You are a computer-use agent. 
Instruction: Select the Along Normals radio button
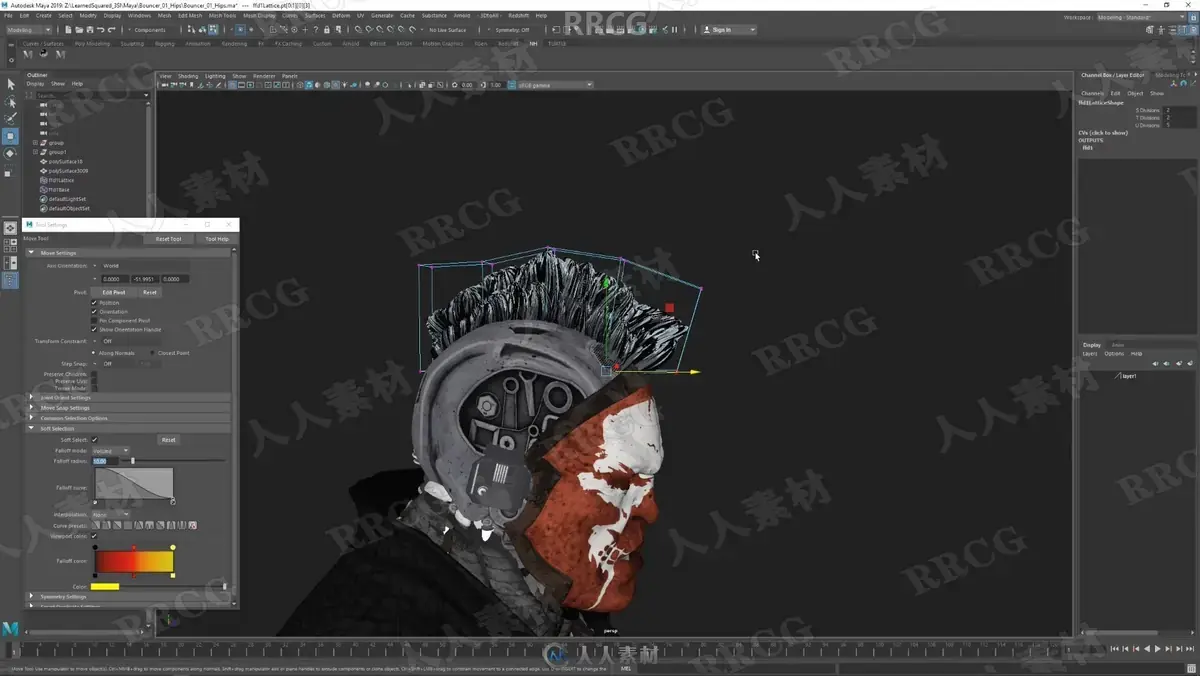tap(95, 353)
